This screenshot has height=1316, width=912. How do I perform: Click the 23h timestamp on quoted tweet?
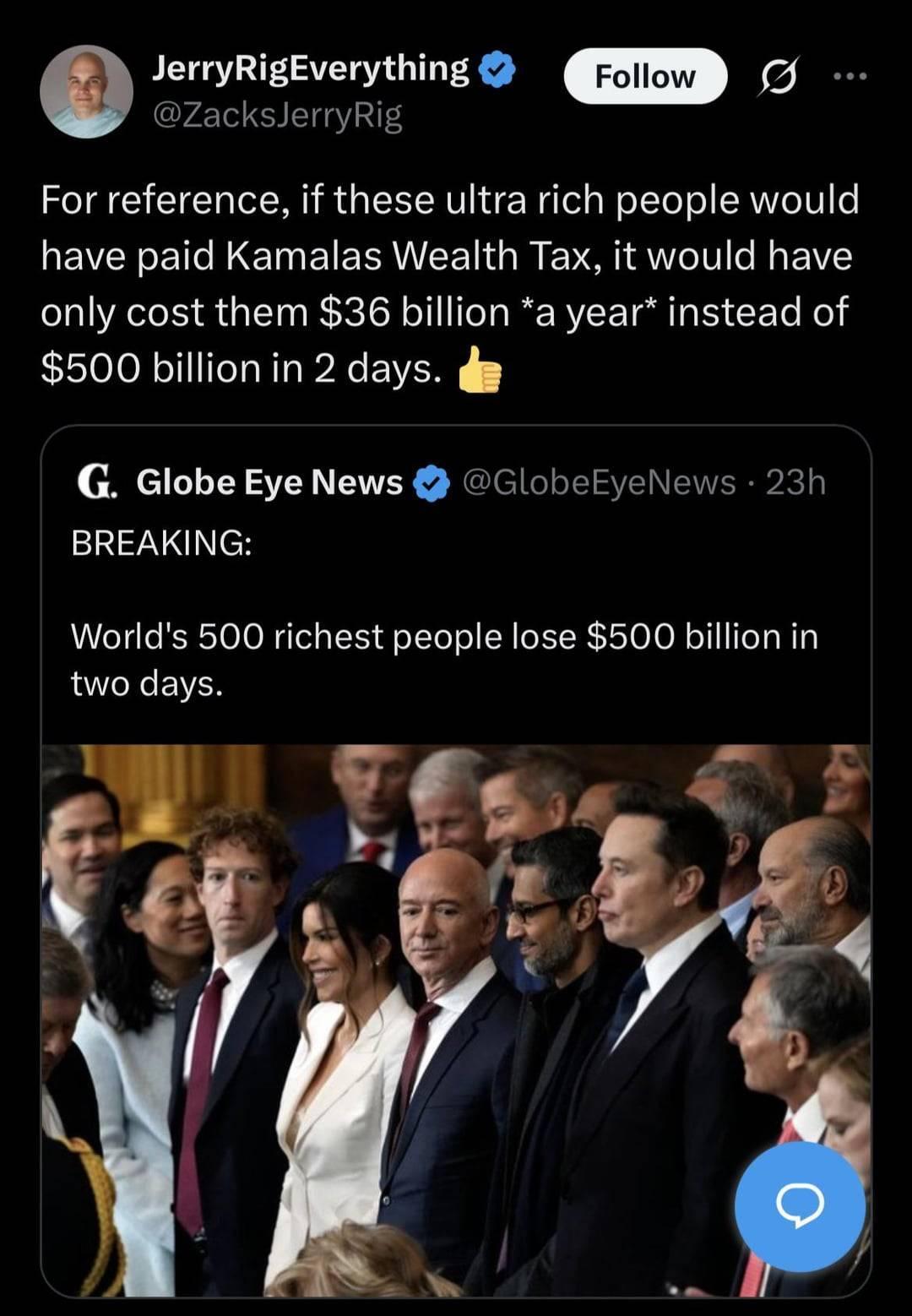click(x=795, y=482)
